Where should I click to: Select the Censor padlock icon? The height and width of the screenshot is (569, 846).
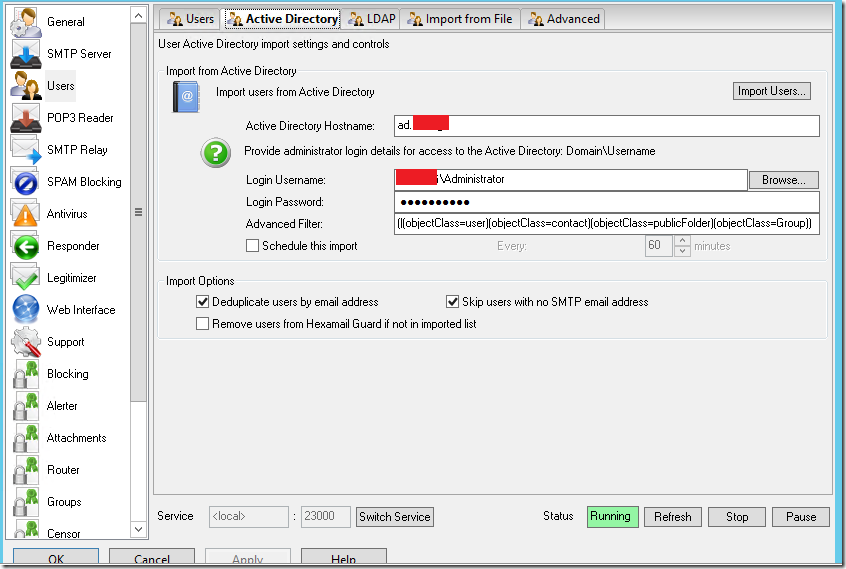(25, 529)
